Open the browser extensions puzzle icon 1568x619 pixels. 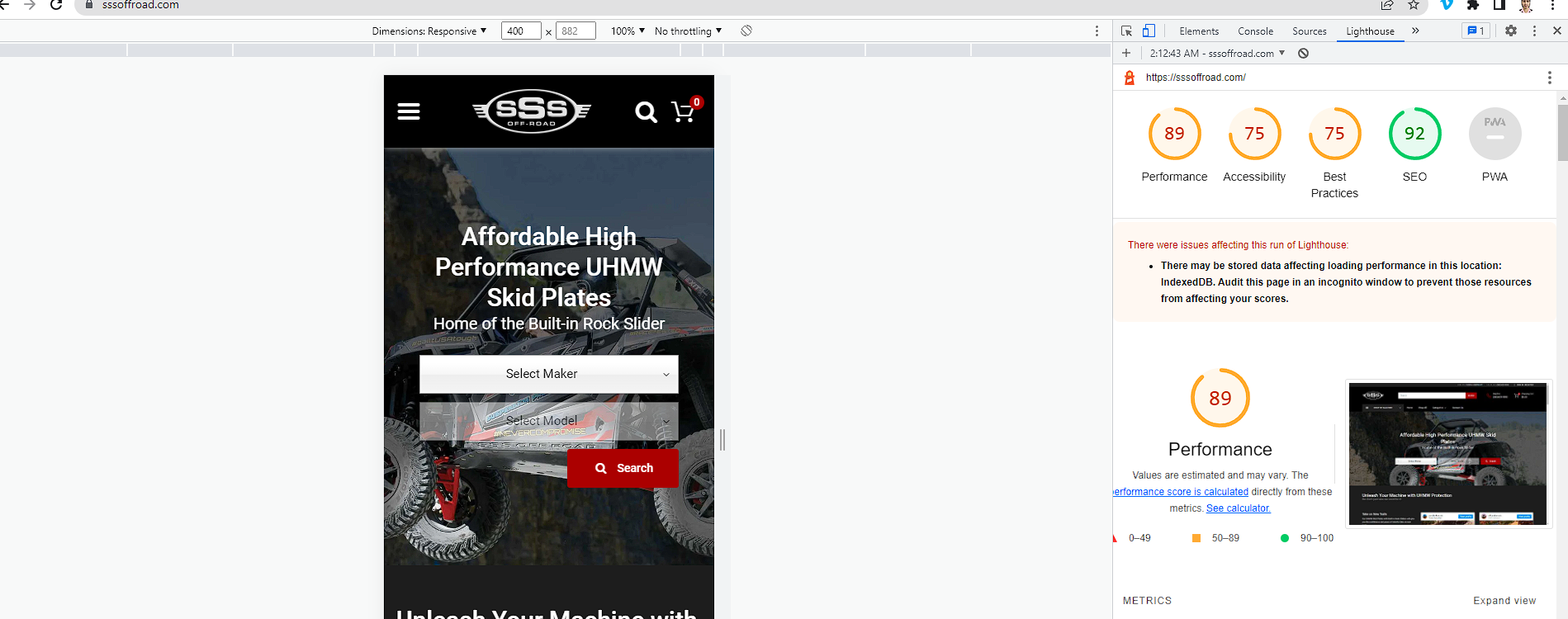(x=1473, y=5)
